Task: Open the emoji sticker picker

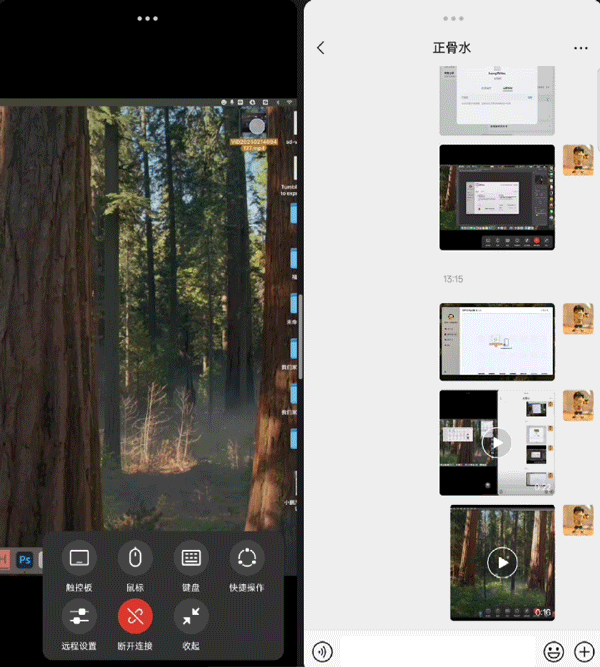Action: click(553, 651)
